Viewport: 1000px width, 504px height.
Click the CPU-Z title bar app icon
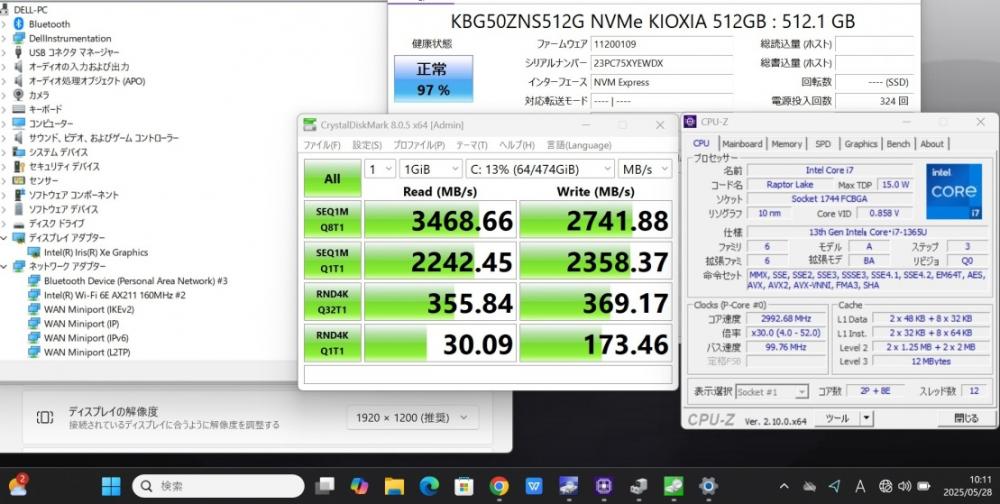coord(690,122)
